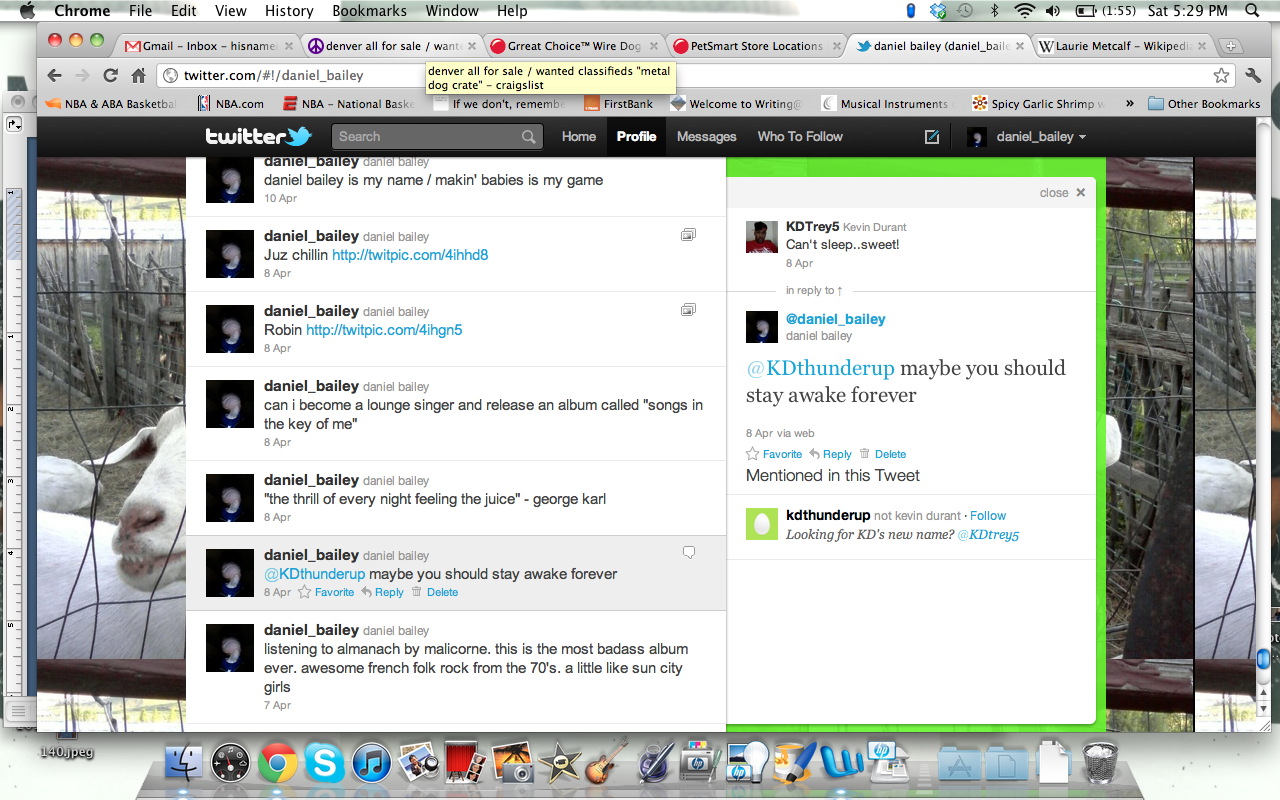
Task: Click Delete on the highlighted timeline tweet
Action: coord(434,592)
